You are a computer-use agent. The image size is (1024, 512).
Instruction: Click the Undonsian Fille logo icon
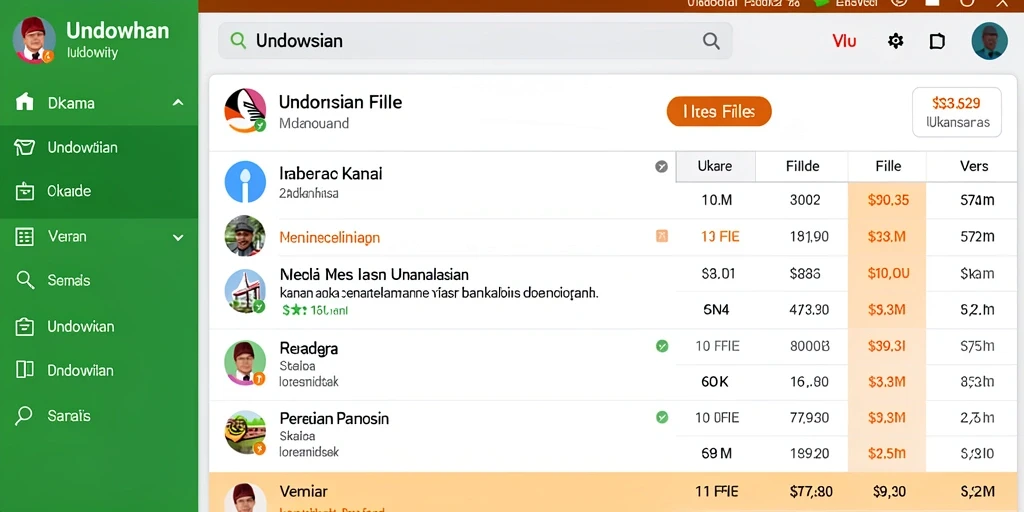[x=245, y=110]
